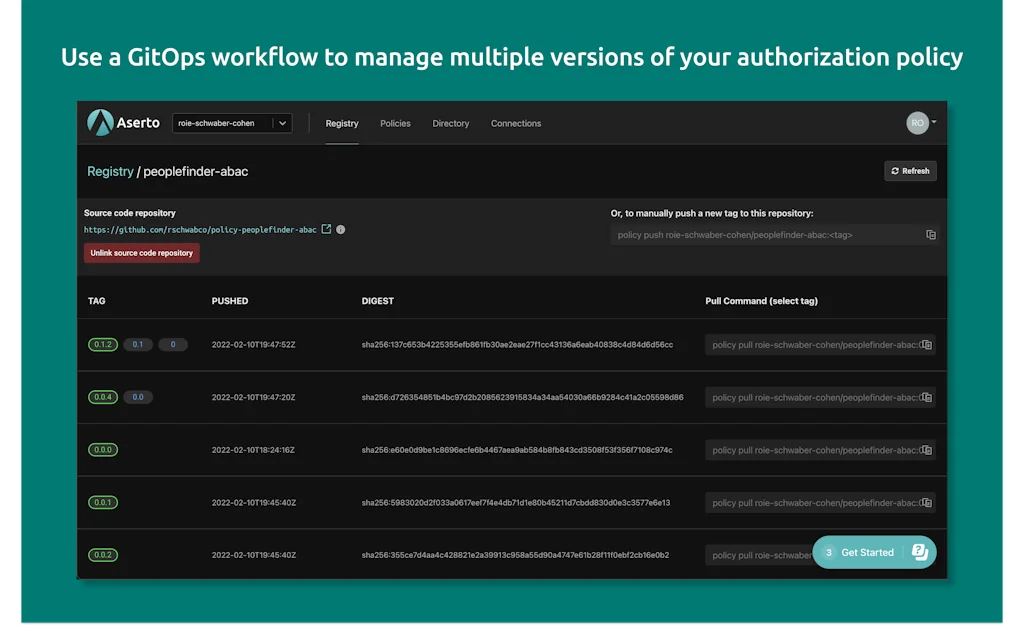The width and height of the screenshot is (1024, 625).
Task: Go to the Connections tab
Action: tap(515, 123)
